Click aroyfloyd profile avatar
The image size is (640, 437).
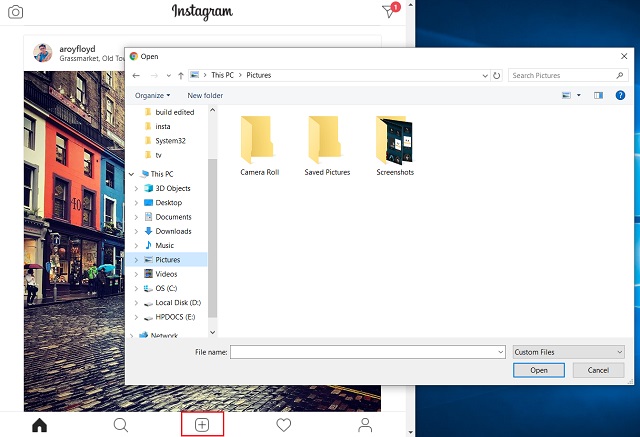42,53
